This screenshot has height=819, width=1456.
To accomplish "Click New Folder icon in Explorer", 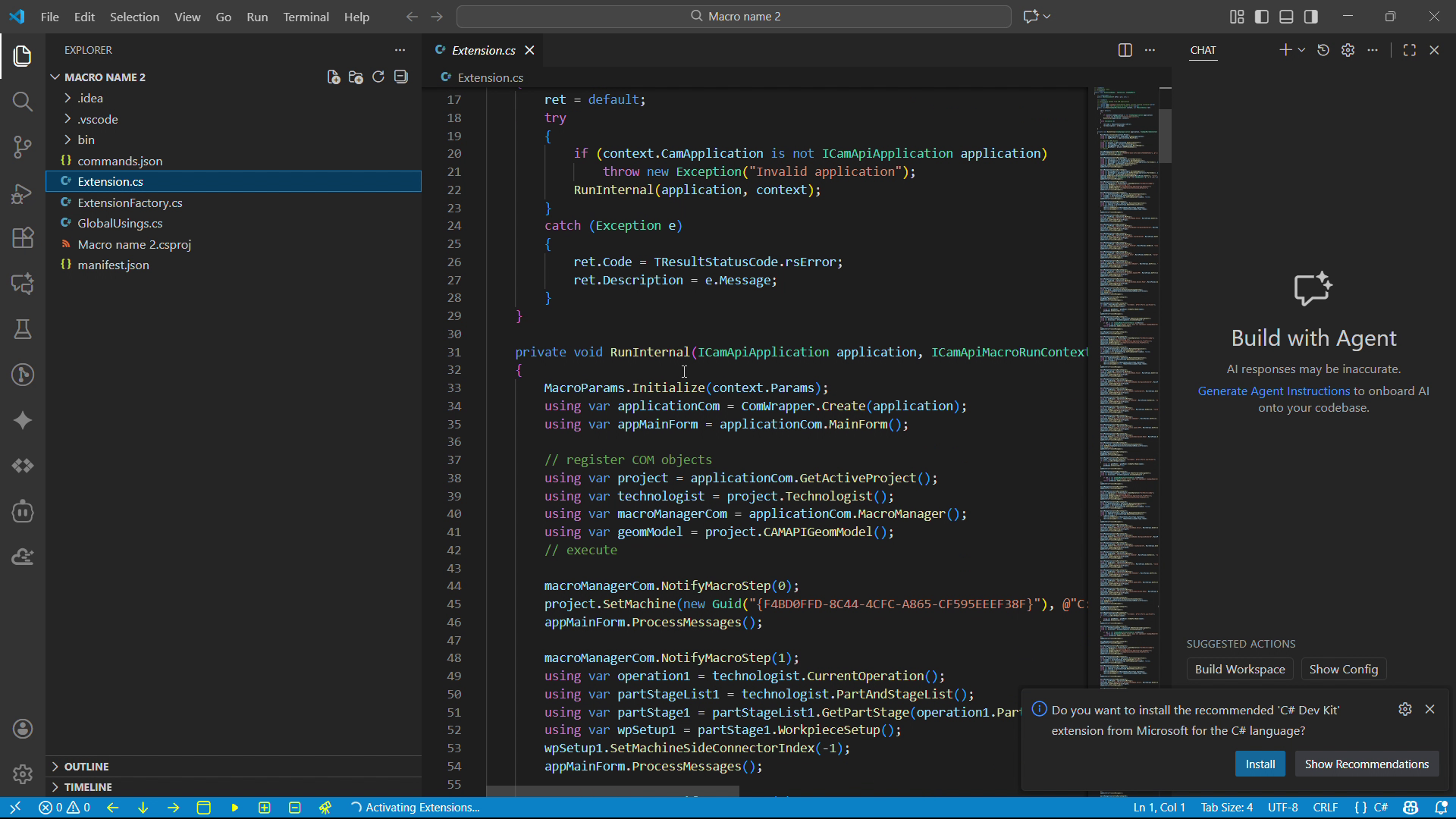I will pyautogui.click(x=356, y=77).
